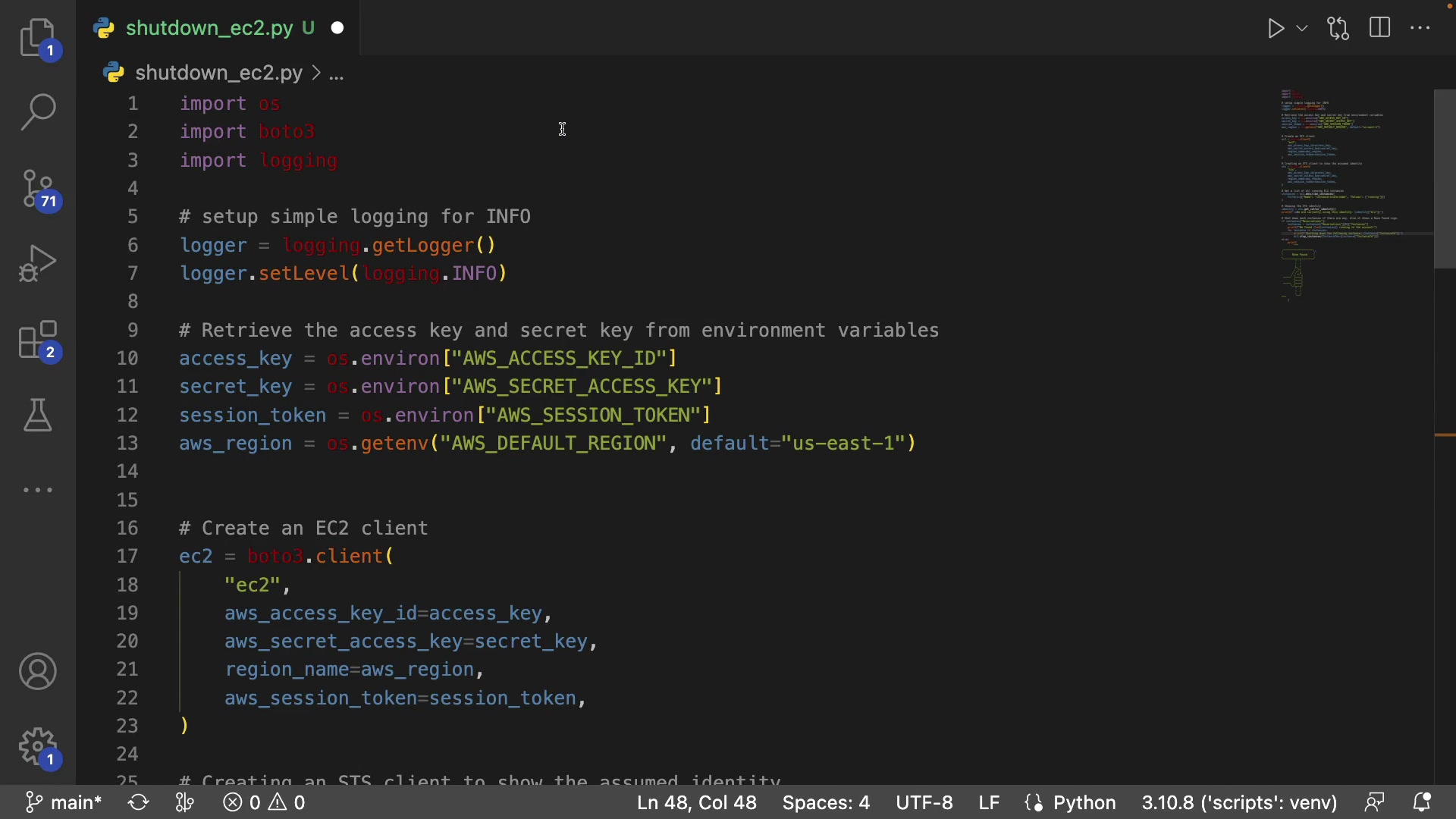Open editor More Actions ellipsis menu
This screenshot has height=819, width=1456.
[1420, 29]
